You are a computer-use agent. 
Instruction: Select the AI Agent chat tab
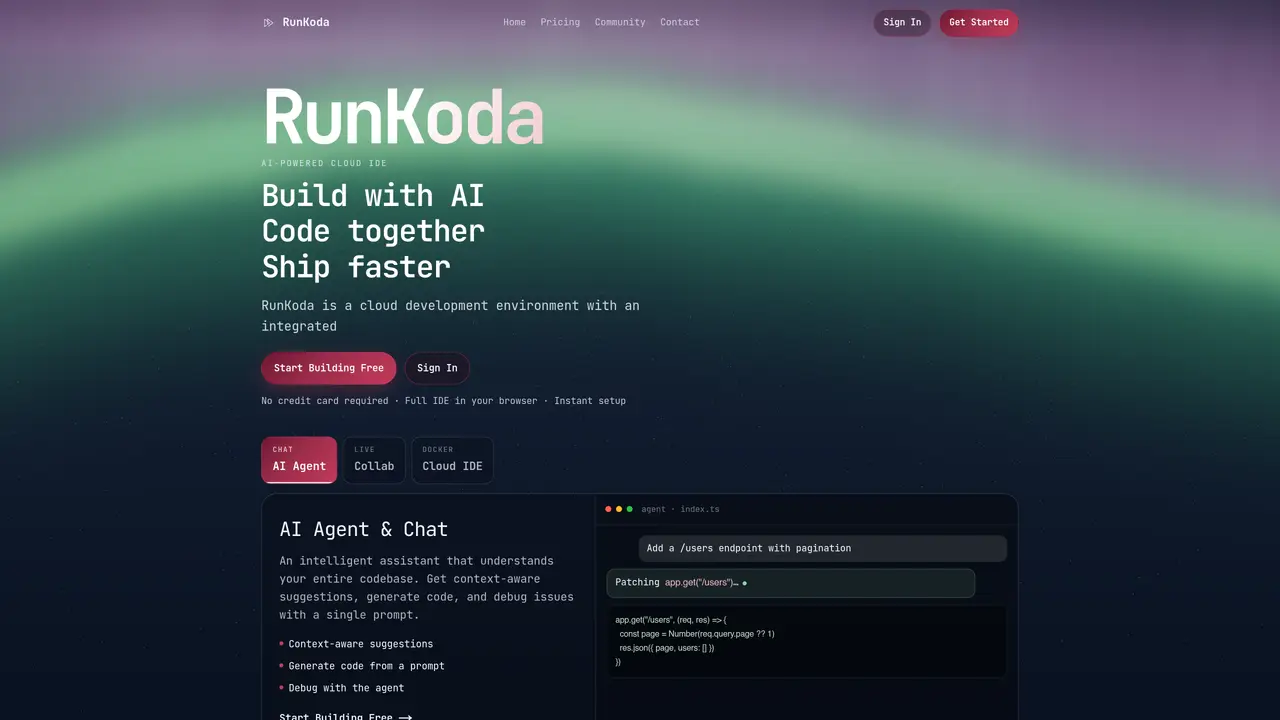click(x=299, y=460)
